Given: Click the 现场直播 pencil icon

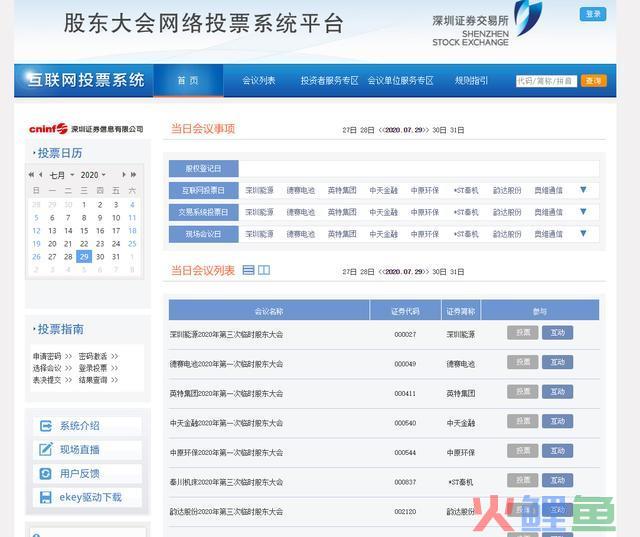Looking at the screenshot, I should 46,449.
